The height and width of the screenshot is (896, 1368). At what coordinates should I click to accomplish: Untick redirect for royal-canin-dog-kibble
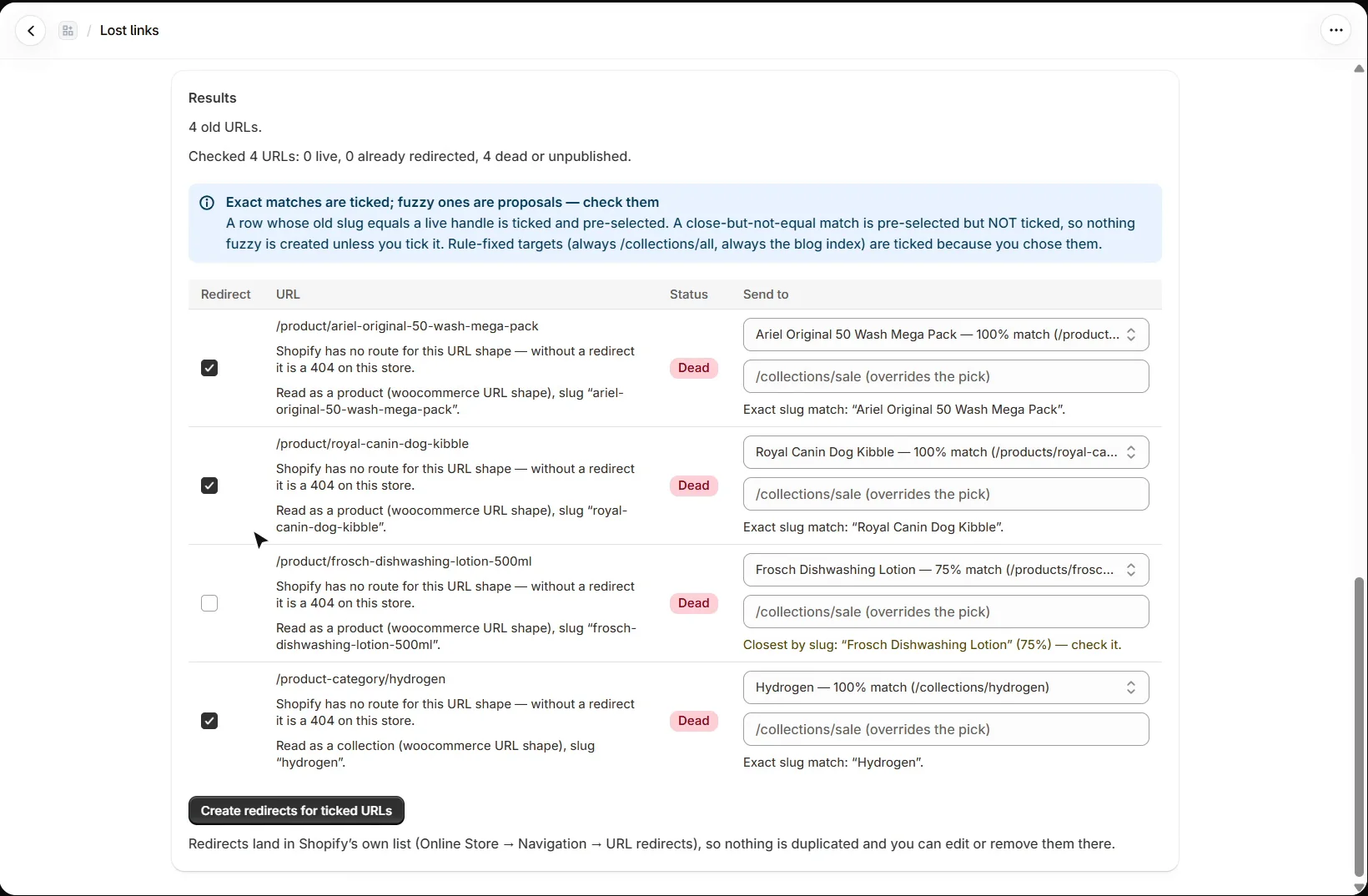pos(209,486)
